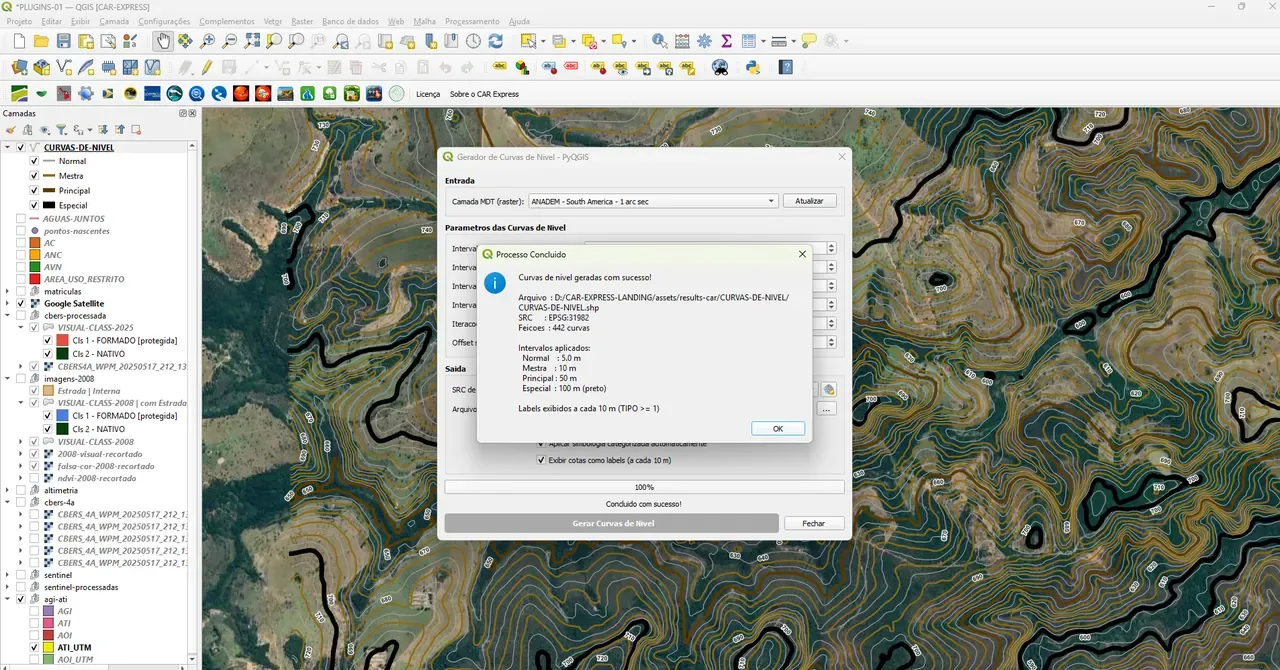Screen dimensions: 1280x670
Task: Open a project with the folder icon
Action: (x=41, y=41)
